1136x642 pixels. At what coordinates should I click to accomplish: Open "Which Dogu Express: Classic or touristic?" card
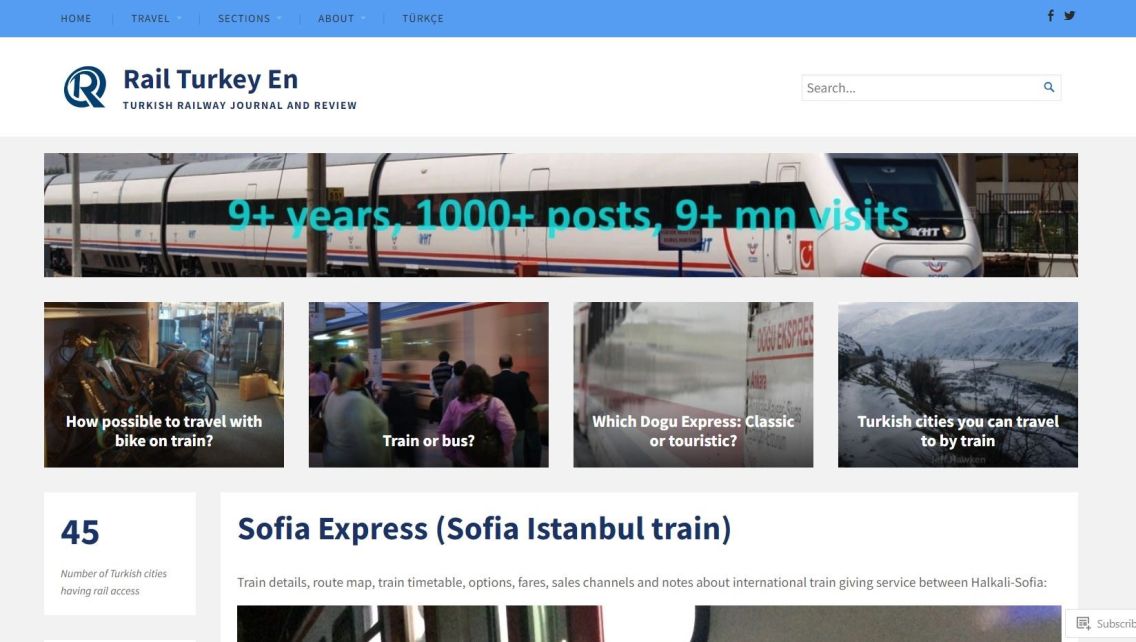pyautogui.click(x=693, y=385)
